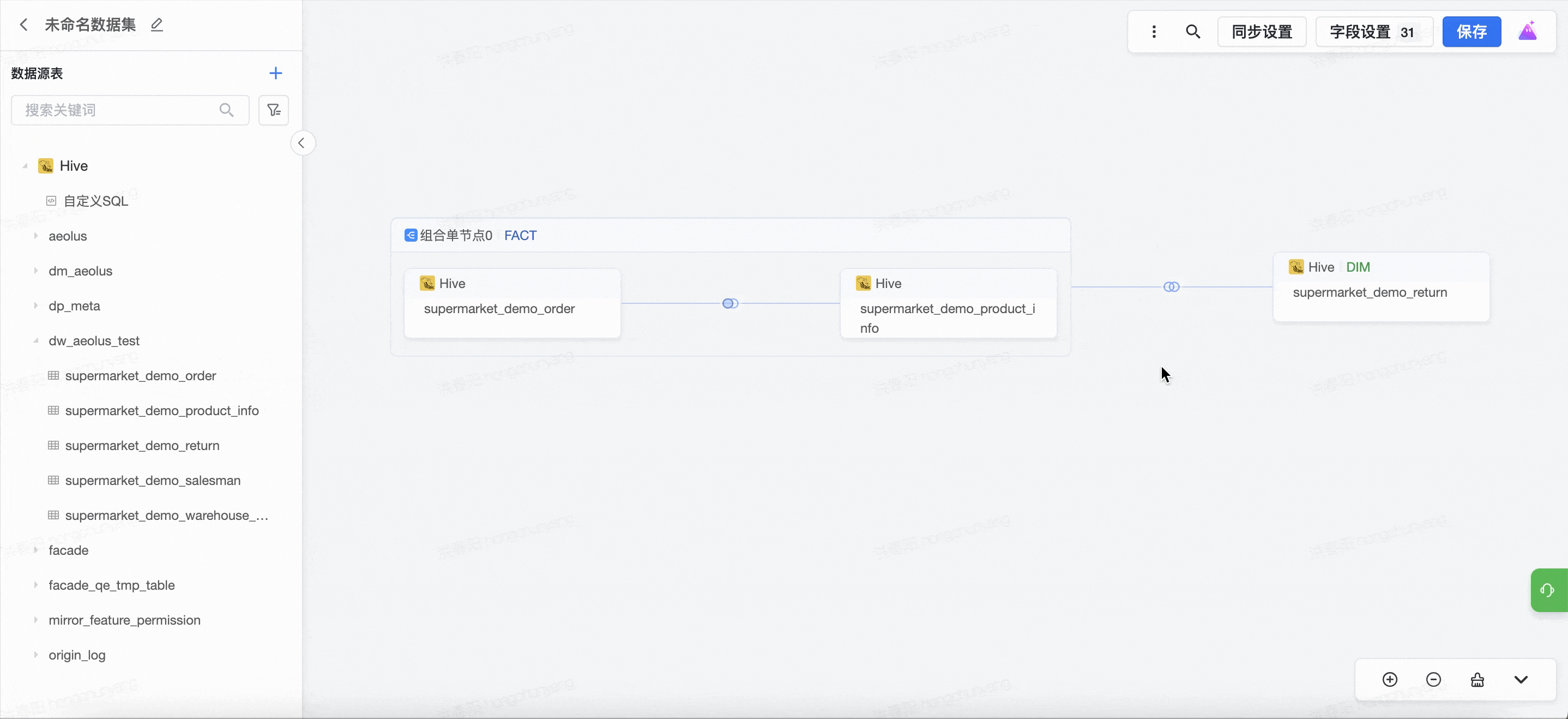Add a new data source with plus icon
This screenshot has width=1568, height=719.
pos(275,74)
